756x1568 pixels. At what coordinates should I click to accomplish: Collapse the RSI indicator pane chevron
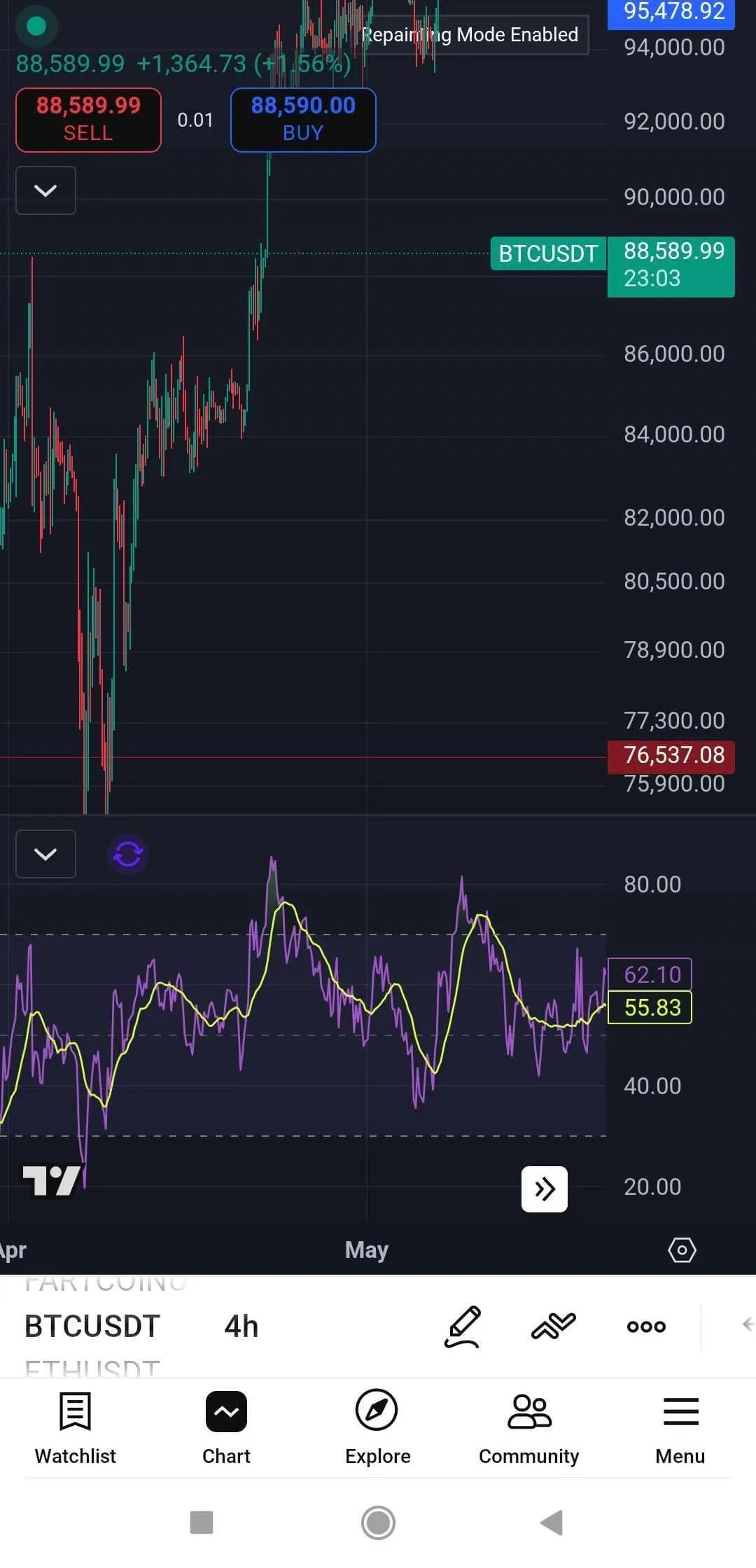[45, 854]
